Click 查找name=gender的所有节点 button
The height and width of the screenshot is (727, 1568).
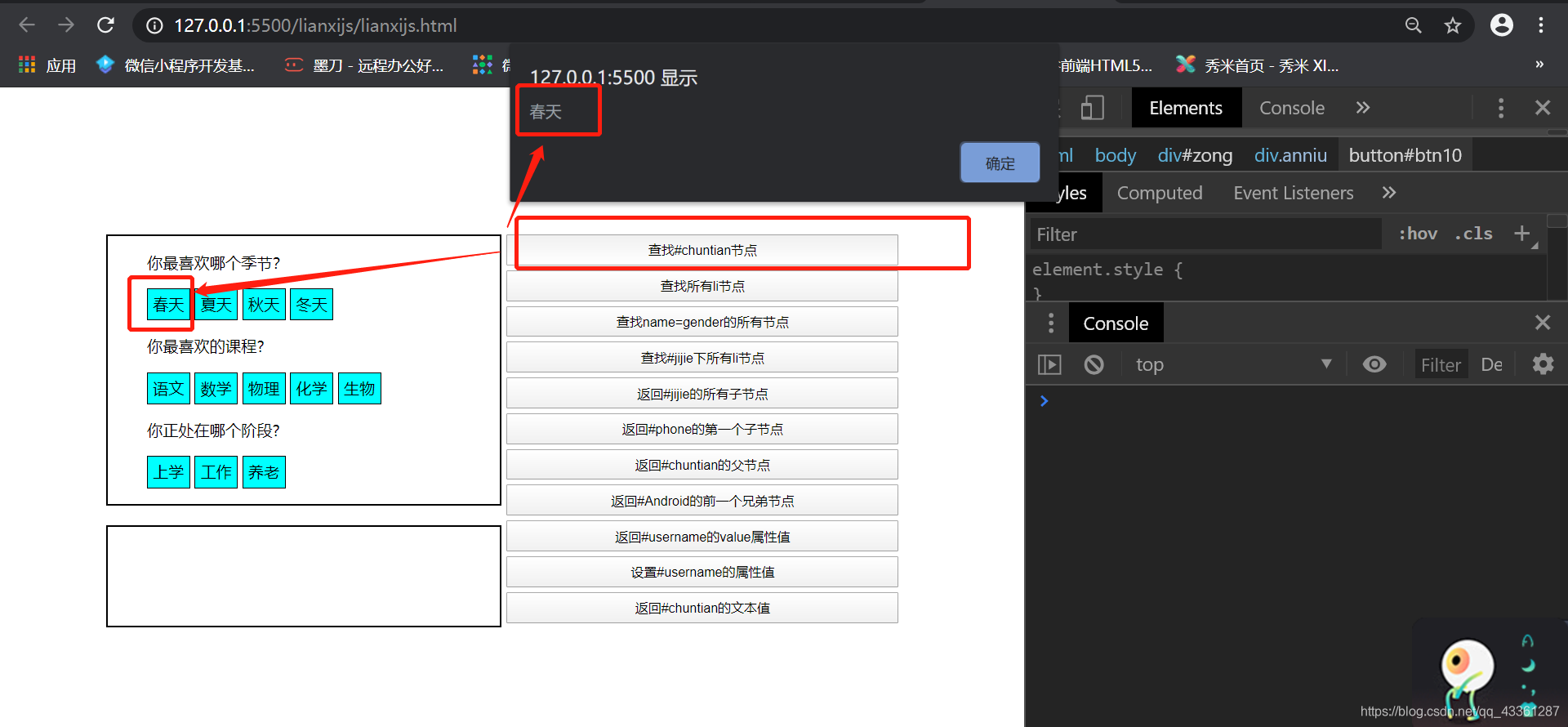(702, 322)
